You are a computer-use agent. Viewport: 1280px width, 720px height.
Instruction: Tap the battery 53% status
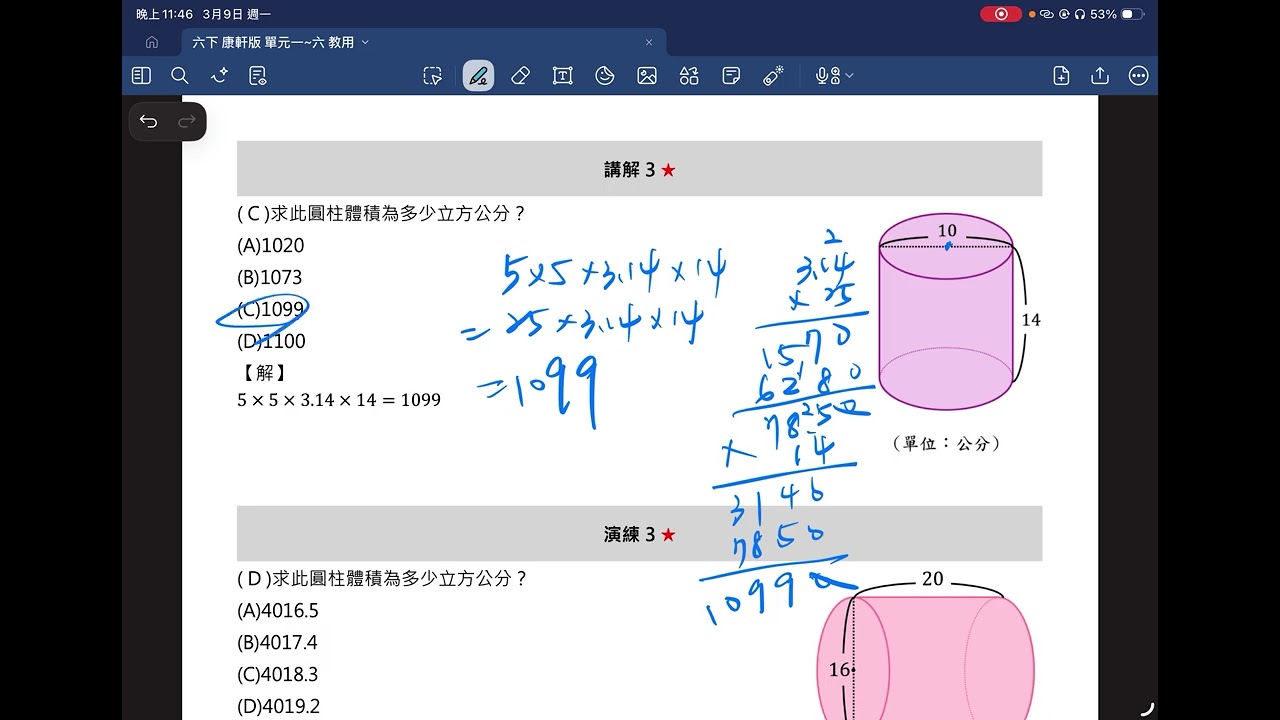[1117, 14]
